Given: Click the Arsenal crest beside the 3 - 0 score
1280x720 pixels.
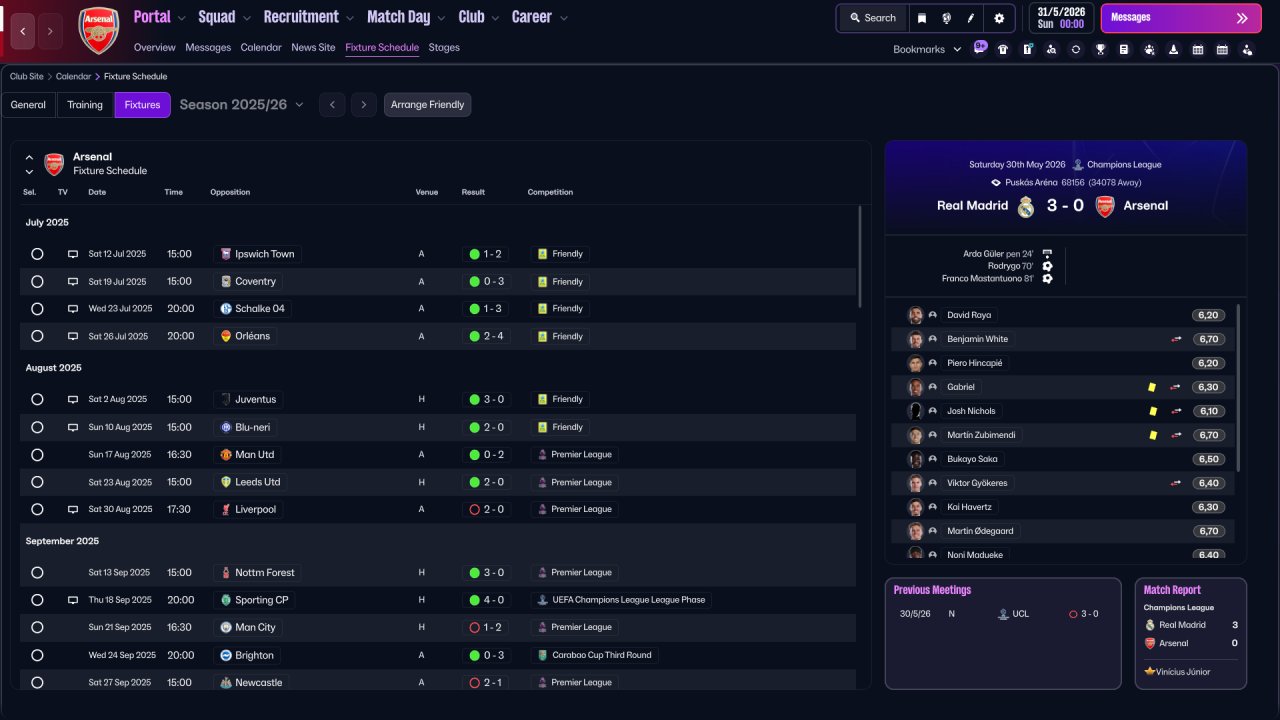Looking at the screenshot, I should (x=1105, y=206).
